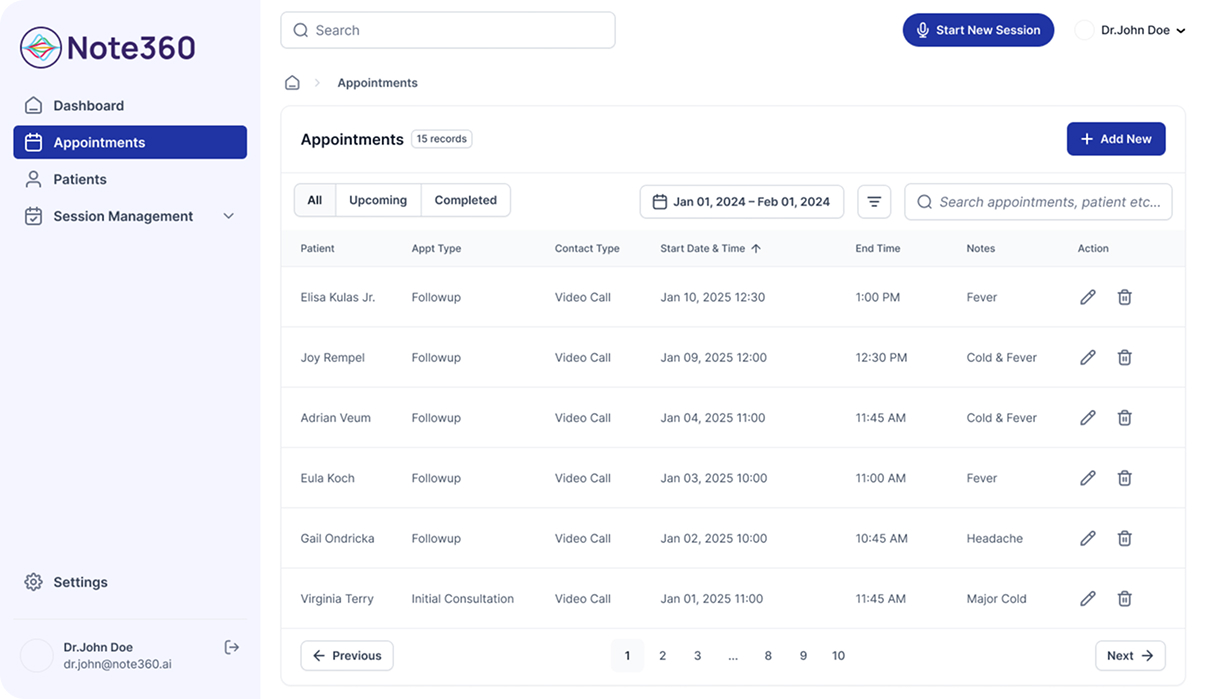Viewport: 1206px width, 699px height.
Task: Delete Joy Rempel's appointment using the trash icon
Action: pyautogui.click(x=1124, y=357)
